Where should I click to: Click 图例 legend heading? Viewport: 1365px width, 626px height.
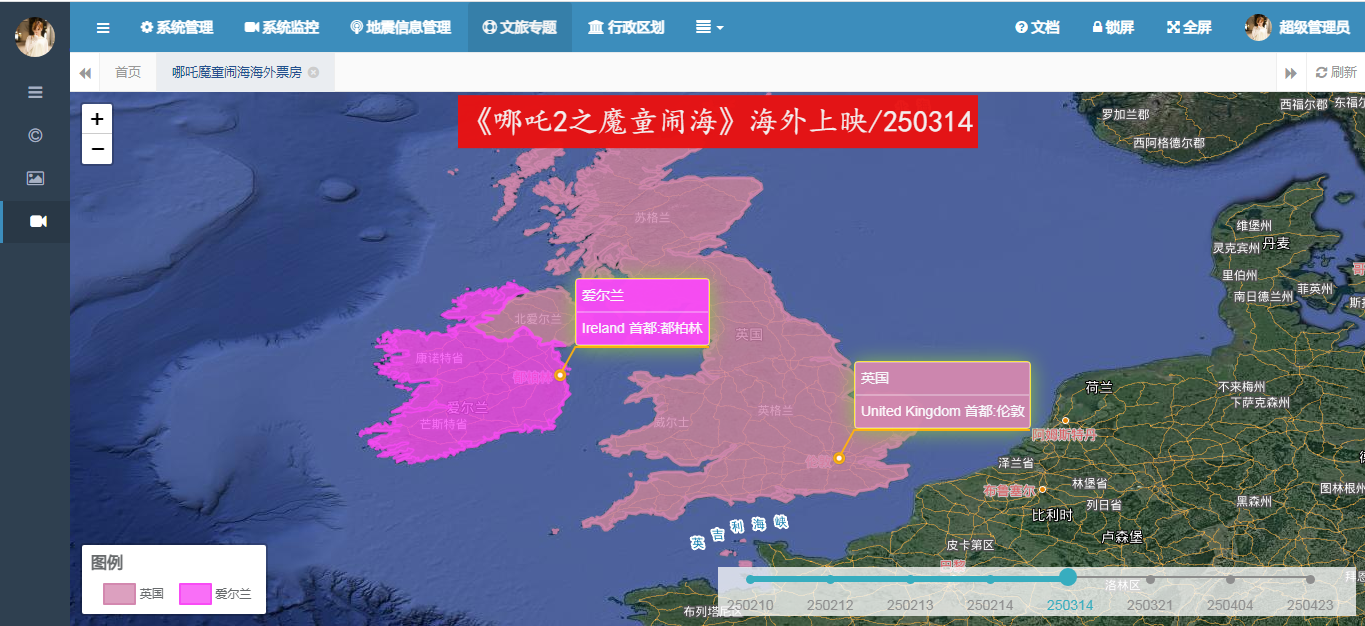107,563
